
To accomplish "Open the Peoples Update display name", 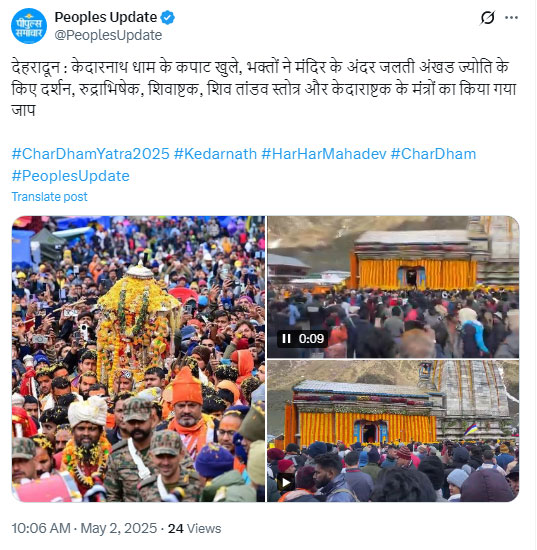I will 106,17.
